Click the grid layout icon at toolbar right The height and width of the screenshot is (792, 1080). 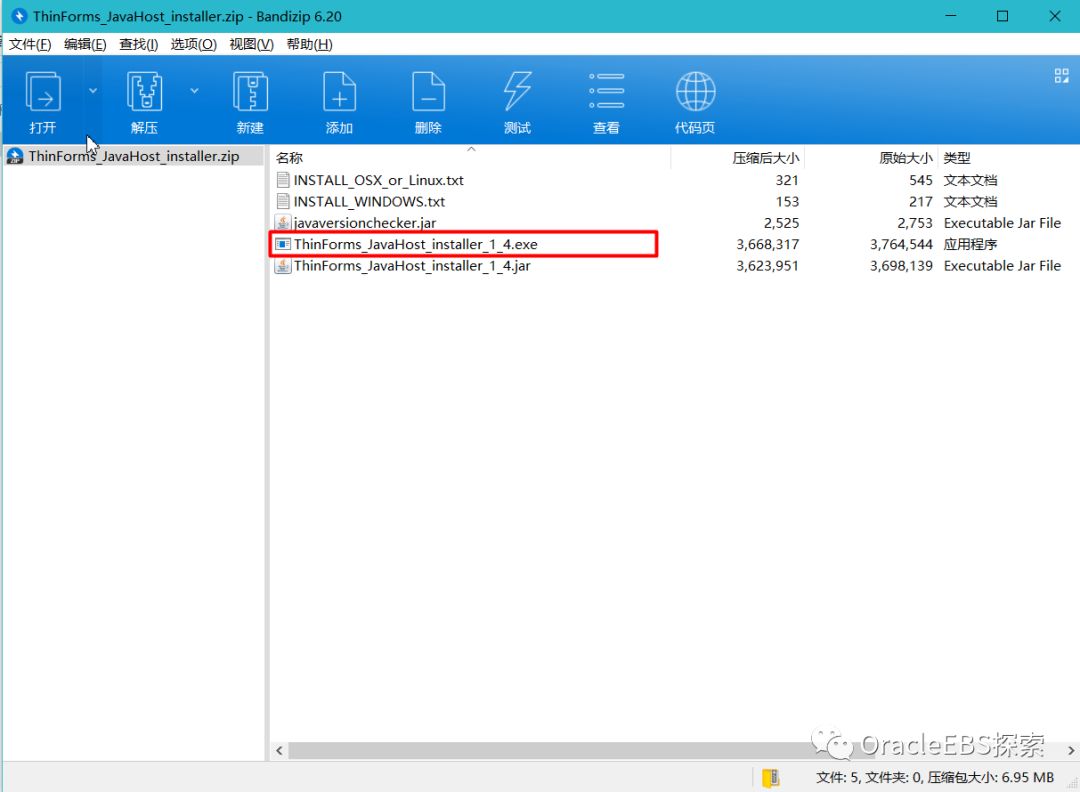(1061, 76)
